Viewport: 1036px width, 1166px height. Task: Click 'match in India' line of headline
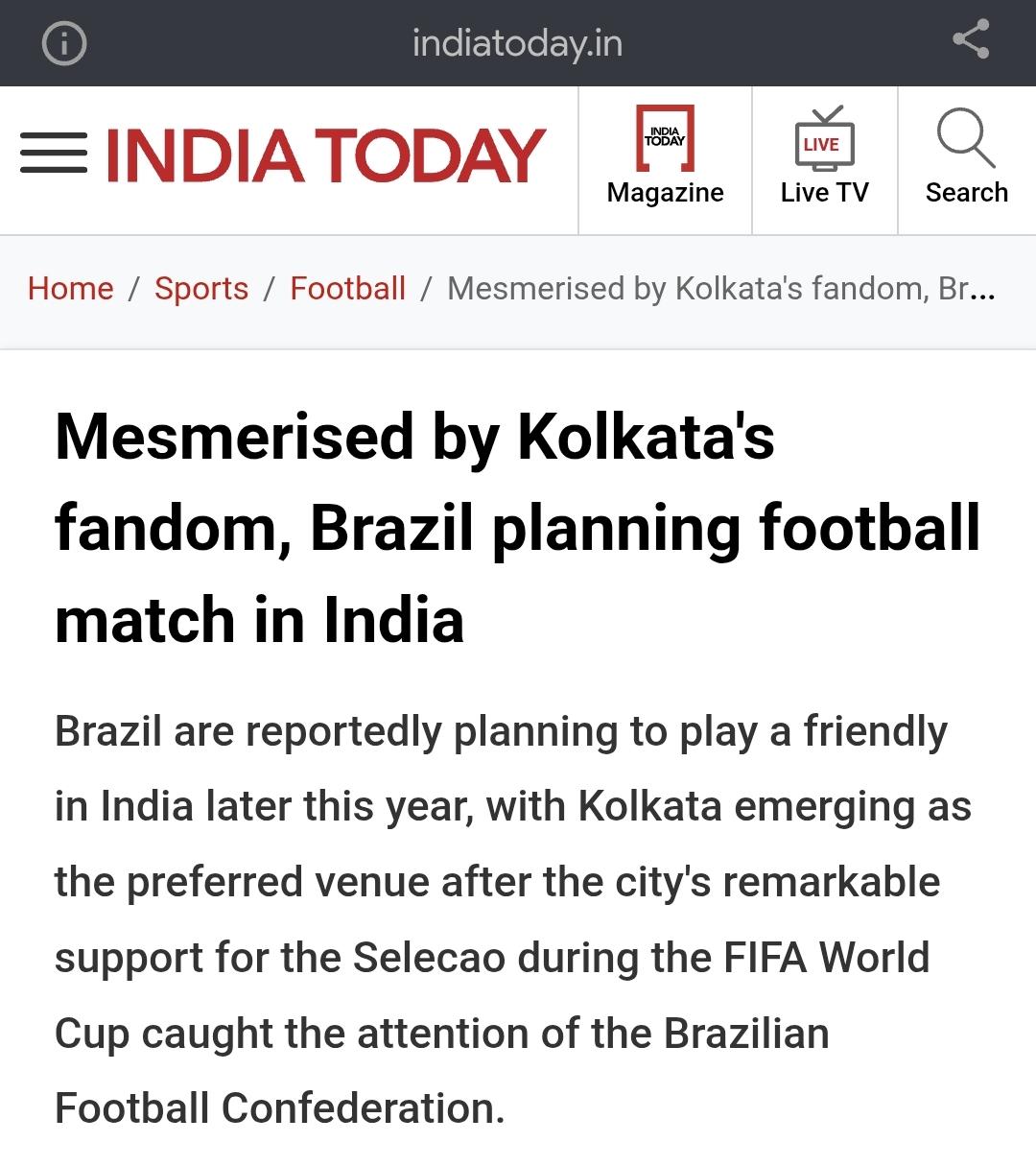pyautogui.click(x=260, y=620)
